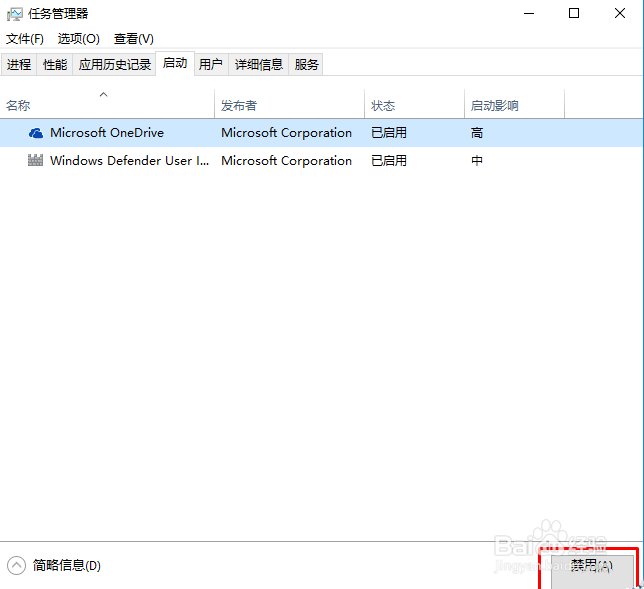644x589 pixels.
Task: Sort by the 名称 column header
Action: click(x=107, y=106)
